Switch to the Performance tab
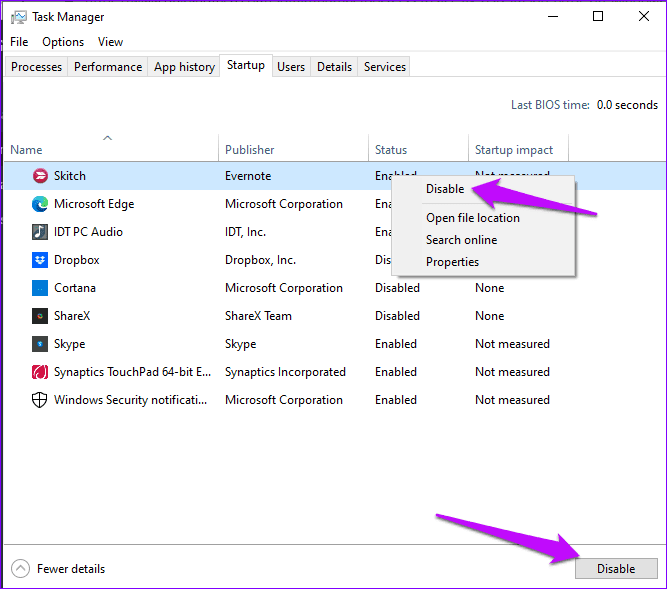Screen dimensions: 667x589 108,67
